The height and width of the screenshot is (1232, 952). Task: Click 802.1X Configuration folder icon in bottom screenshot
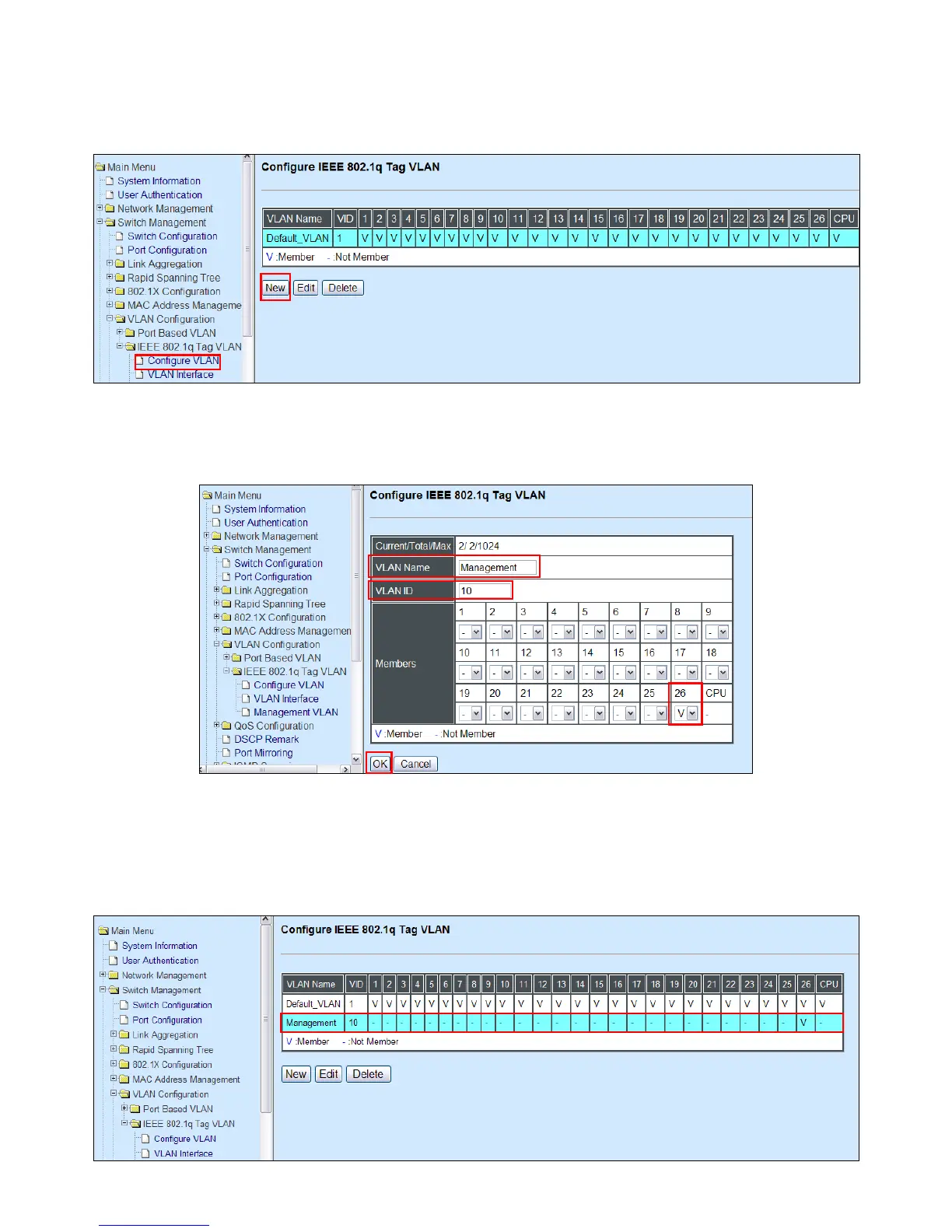point(124,1065)
